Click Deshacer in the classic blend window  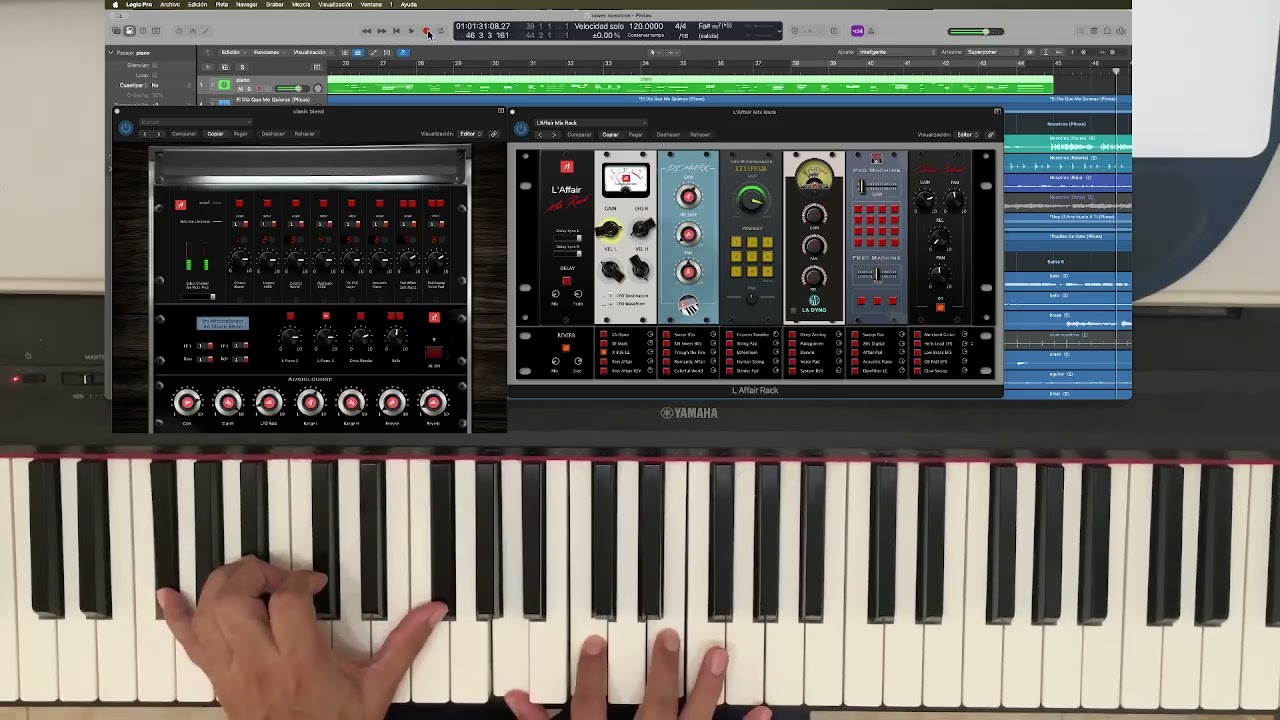pos(272,134)
